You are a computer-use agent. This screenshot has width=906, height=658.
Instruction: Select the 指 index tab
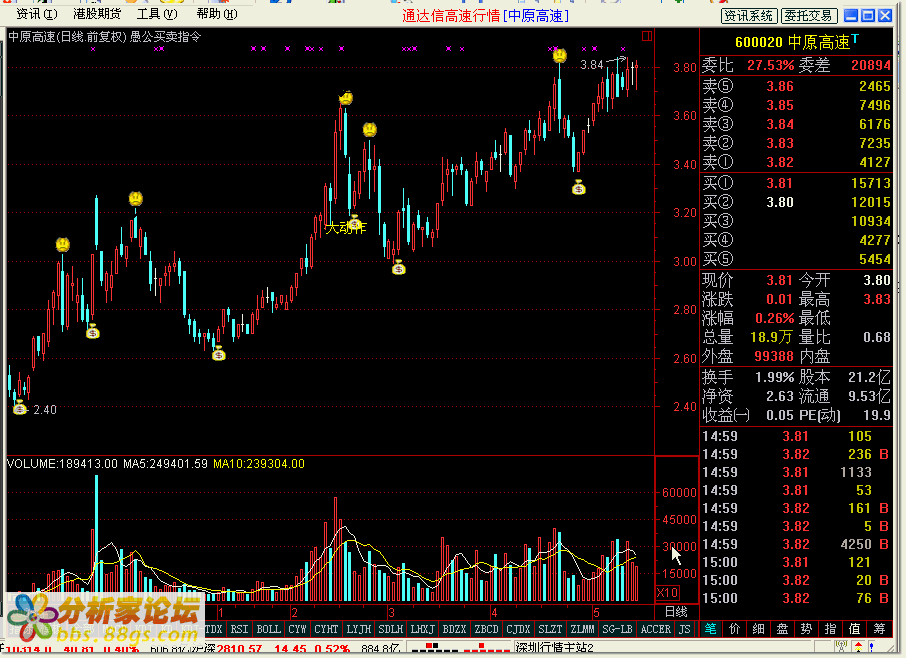click(830, 629)
